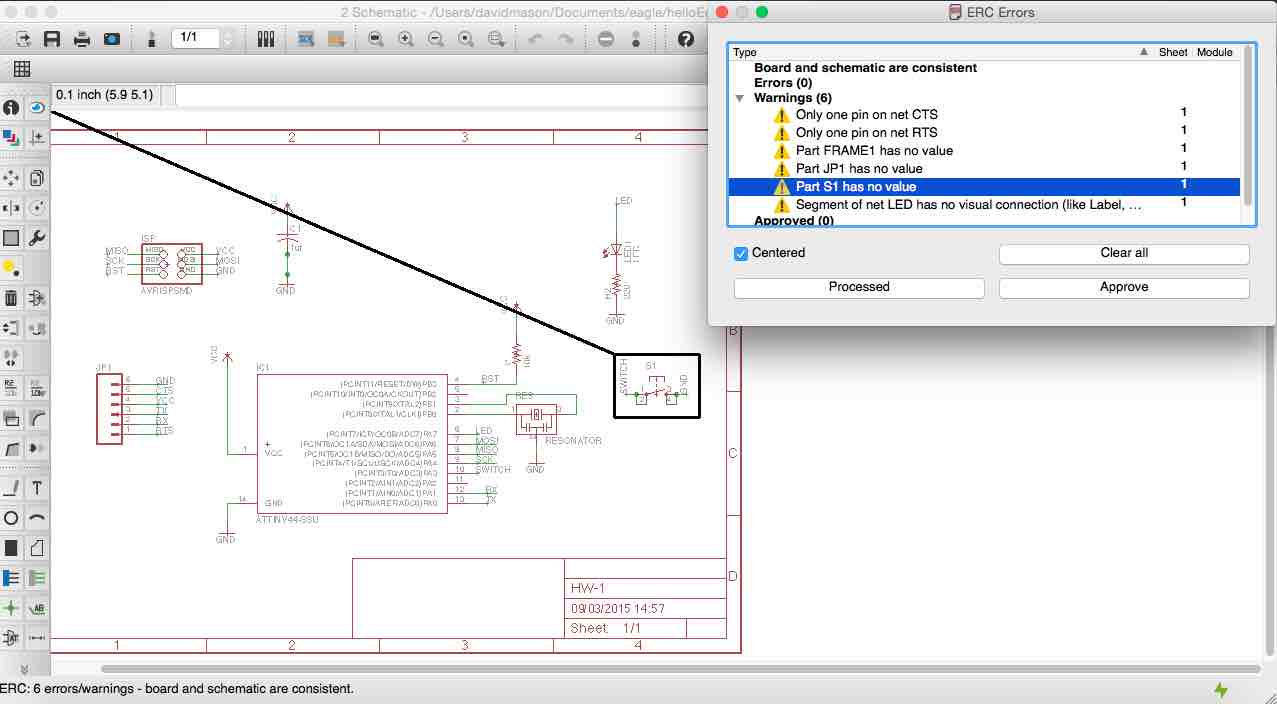Screen dimensions: 1277x704
Task: Click the Grid settings icon
Action: 22,69
